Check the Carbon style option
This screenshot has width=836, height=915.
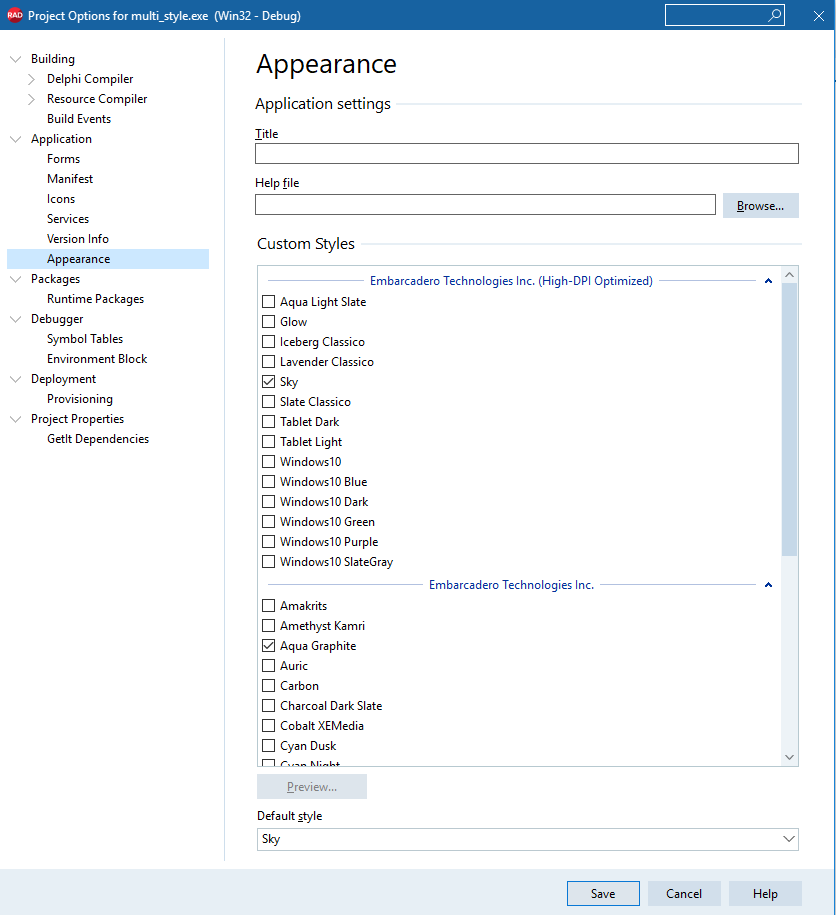tap(268, 686)
